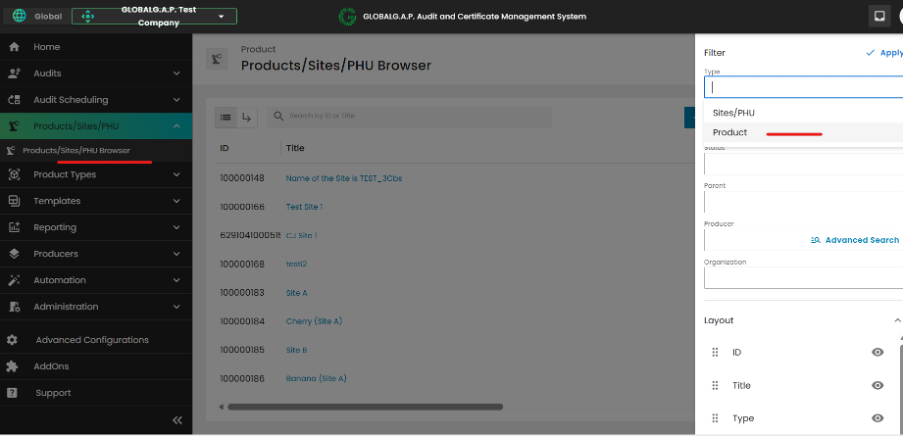This screenshot has height=436, width=904.
Task: Switch to hierarchy tree view icon
Action: 247,117
